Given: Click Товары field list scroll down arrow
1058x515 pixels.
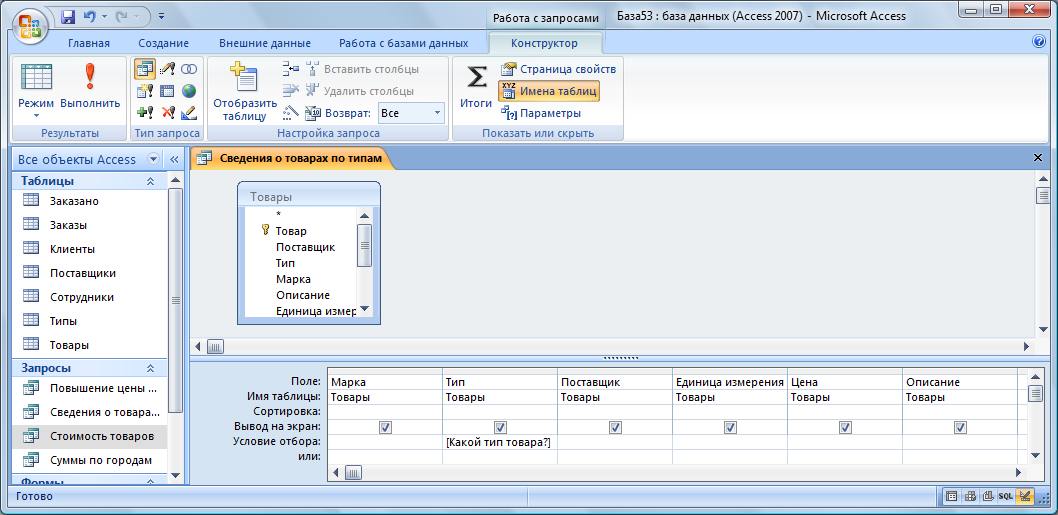Looking at the screenshot, I should pyautogui.click(x=364, y=308).
